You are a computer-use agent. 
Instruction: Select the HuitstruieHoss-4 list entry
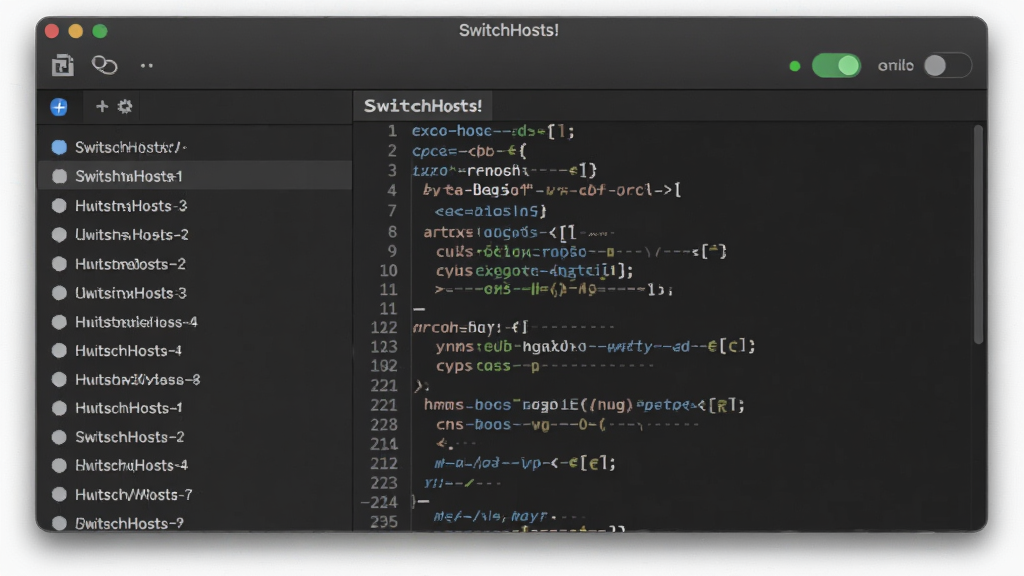196,322
